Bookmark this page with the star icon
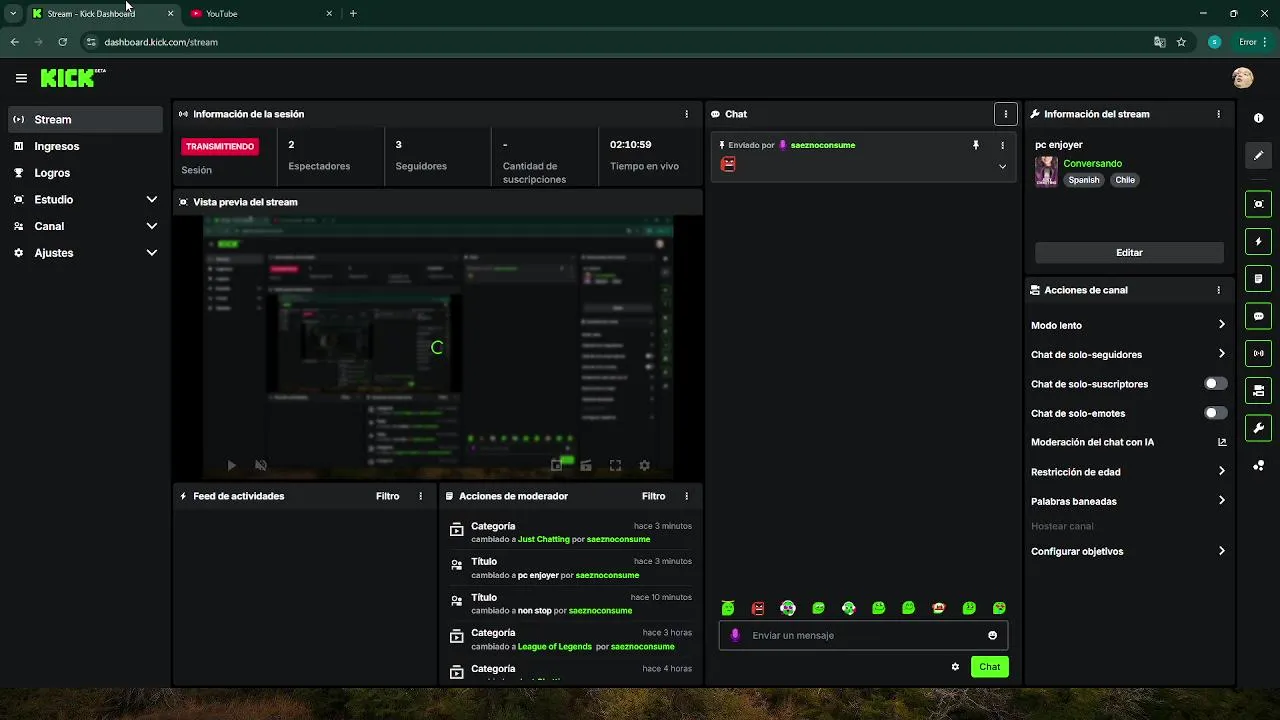The height and width of the screenshot is (720, 1280). pos(1181,42)
